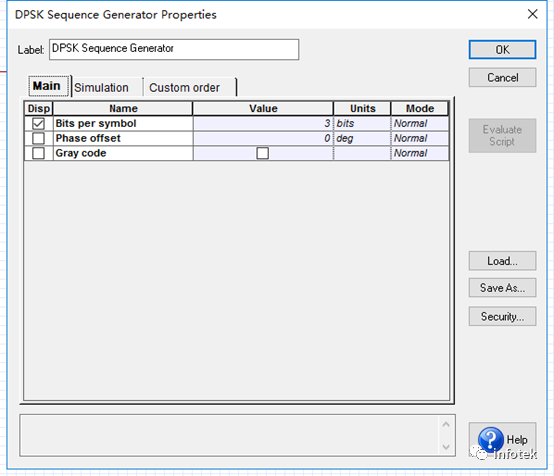Screen dimensions: 554x476
Task: Click the Label input field
Action: [174, 49]
